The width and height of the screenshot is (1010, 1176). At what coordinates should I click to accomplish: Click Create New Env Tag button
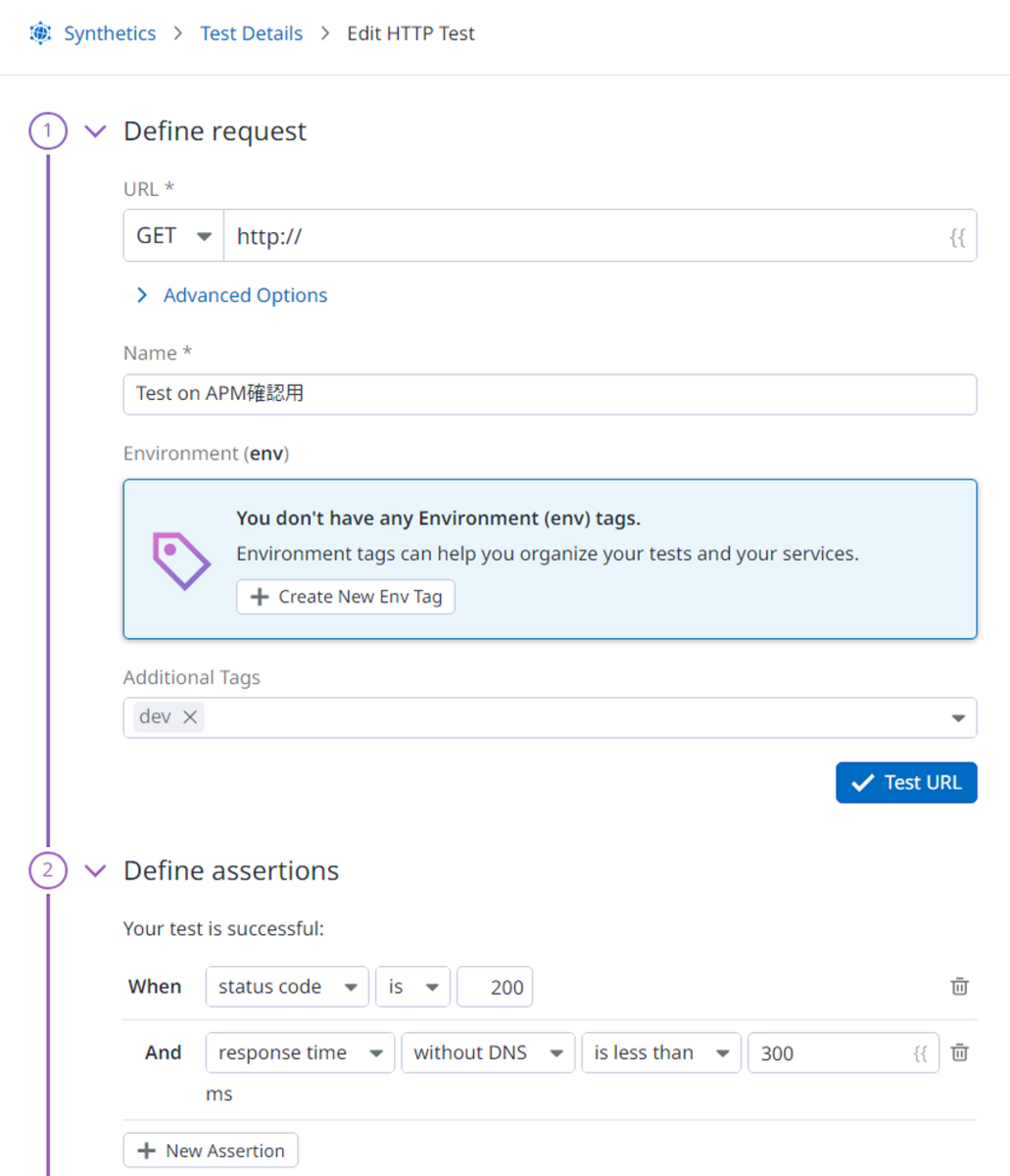[x=346, y=597]
